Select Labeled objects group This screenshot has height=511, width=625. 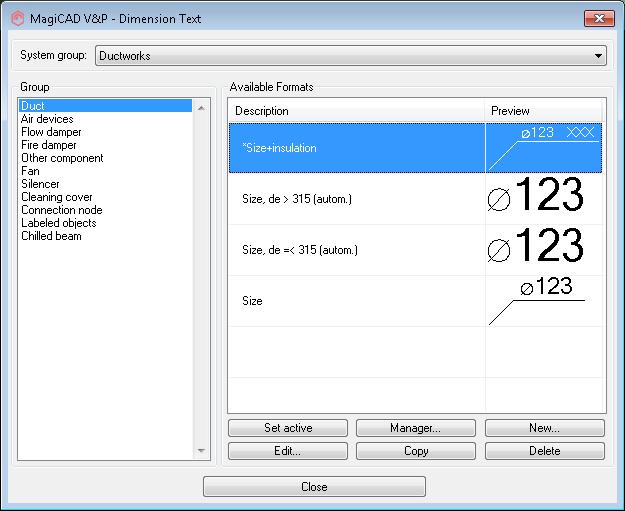(59, 223)
